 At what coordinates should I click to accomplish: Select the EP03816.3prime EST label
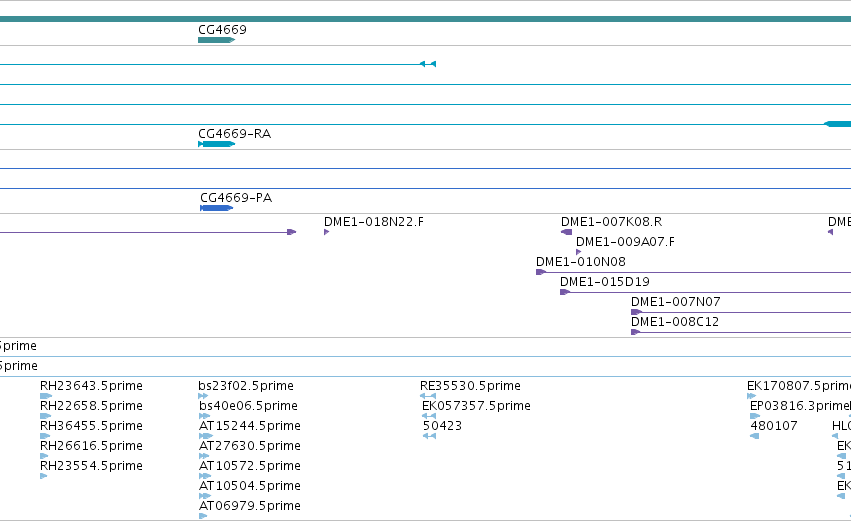point(800,406)
